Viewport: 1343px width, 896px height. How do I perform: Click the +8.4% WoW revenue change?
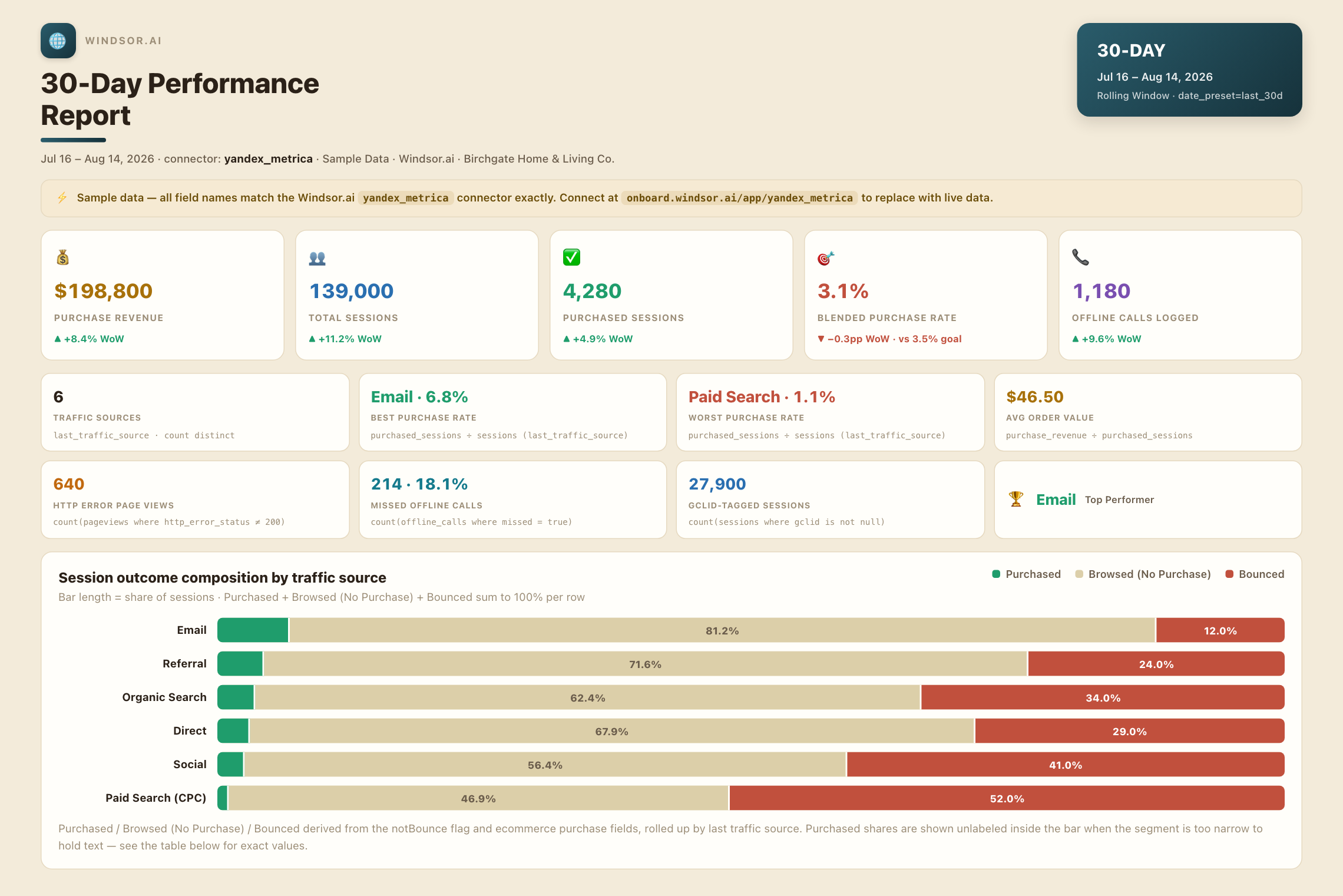[x=89, y=339]
